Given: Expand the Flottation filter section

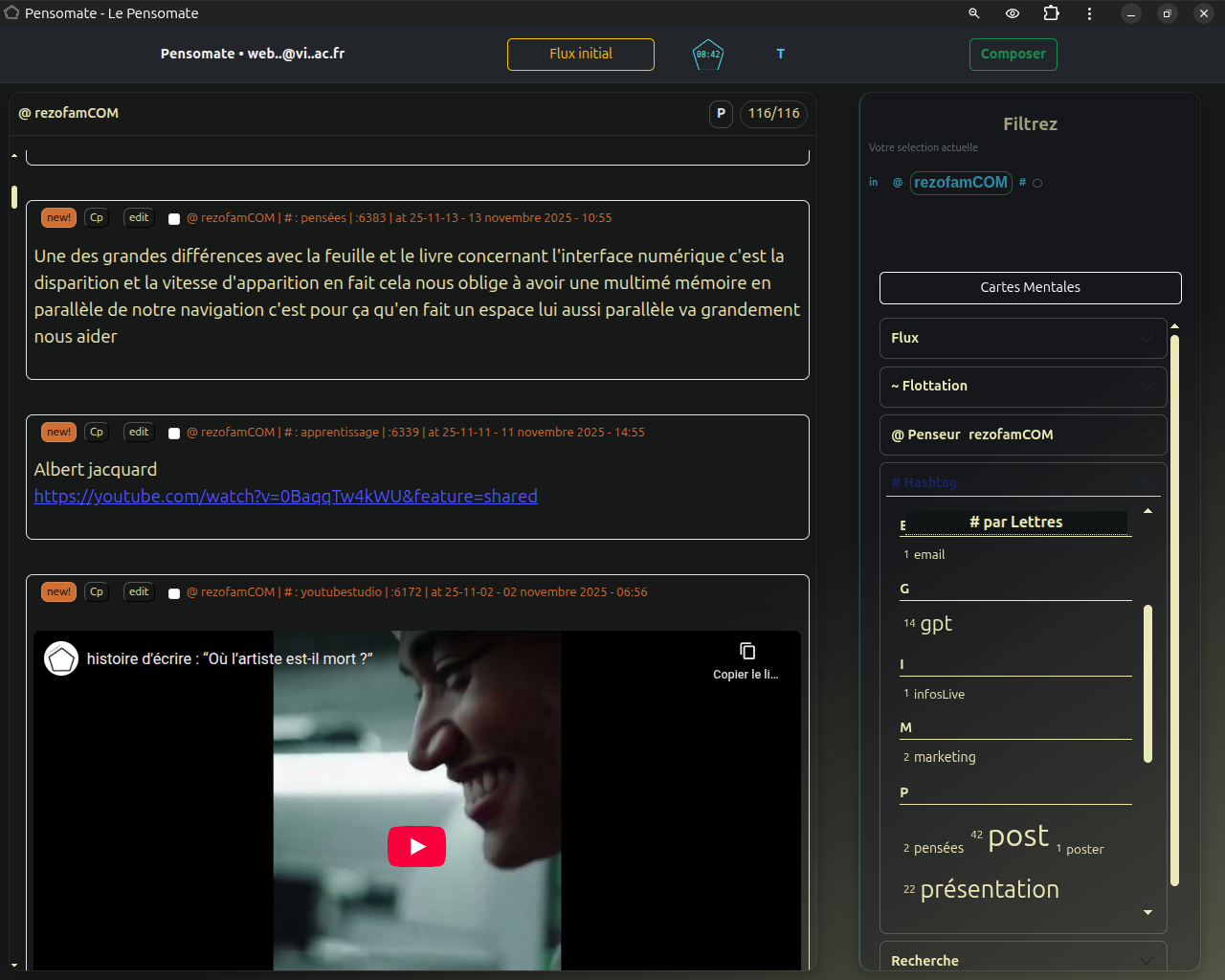Looking at the screenshot, I should pyautogui.click(x=1022, y=386).
